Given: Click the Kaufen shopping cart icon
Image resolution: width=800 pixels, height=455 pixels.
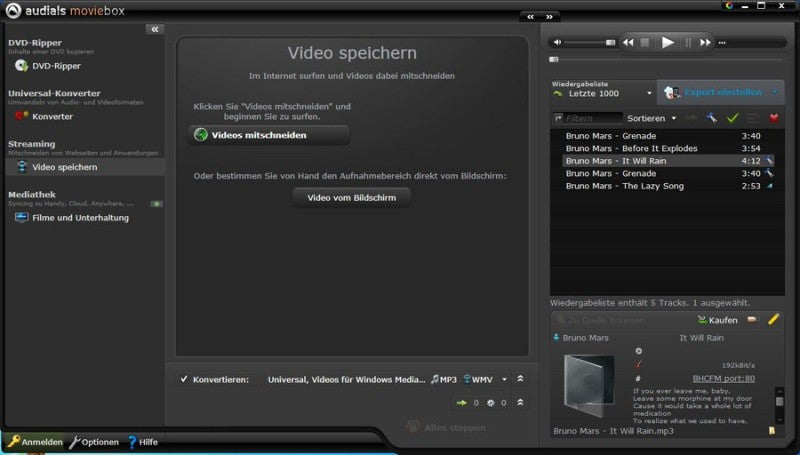Looking at the screenshot, I should [x=702, y=320].
